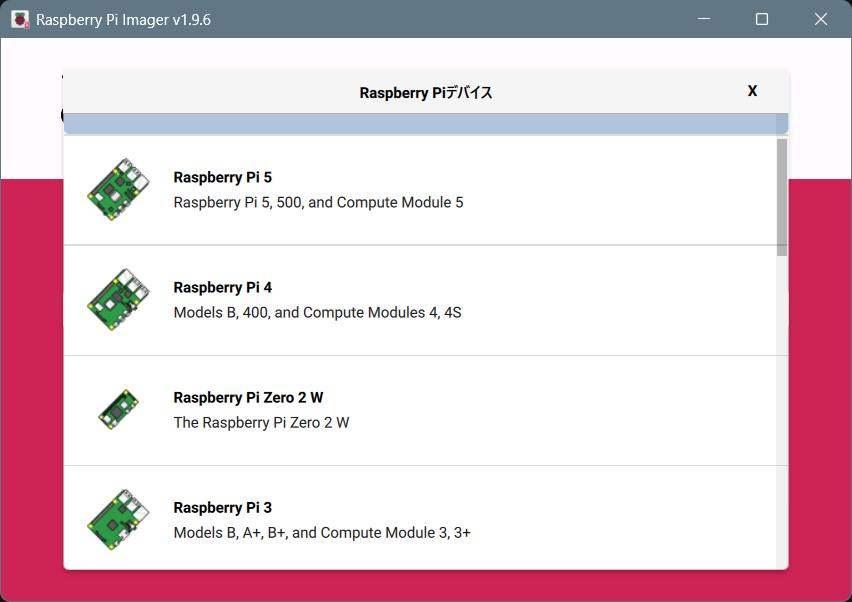Click "Models B, A+, B+, and Compute Module 3, 3+"
The image size is (852, 602).
322,533
